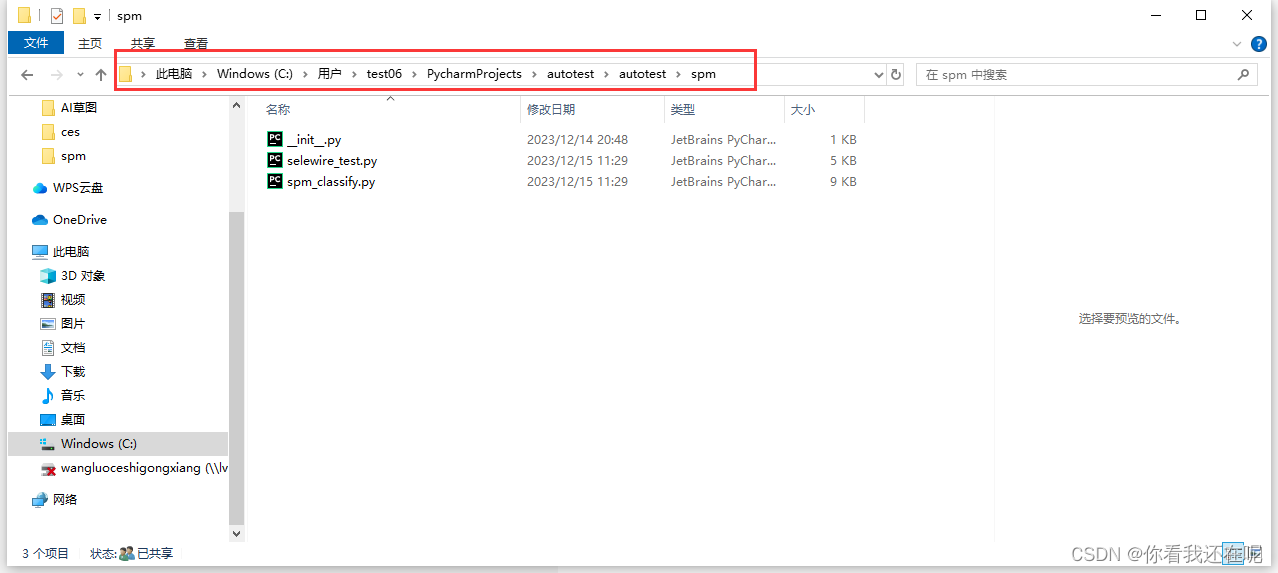Open the address bar history dropdown
This screenshot has height=573, width=1278.
tap(879, 75)
